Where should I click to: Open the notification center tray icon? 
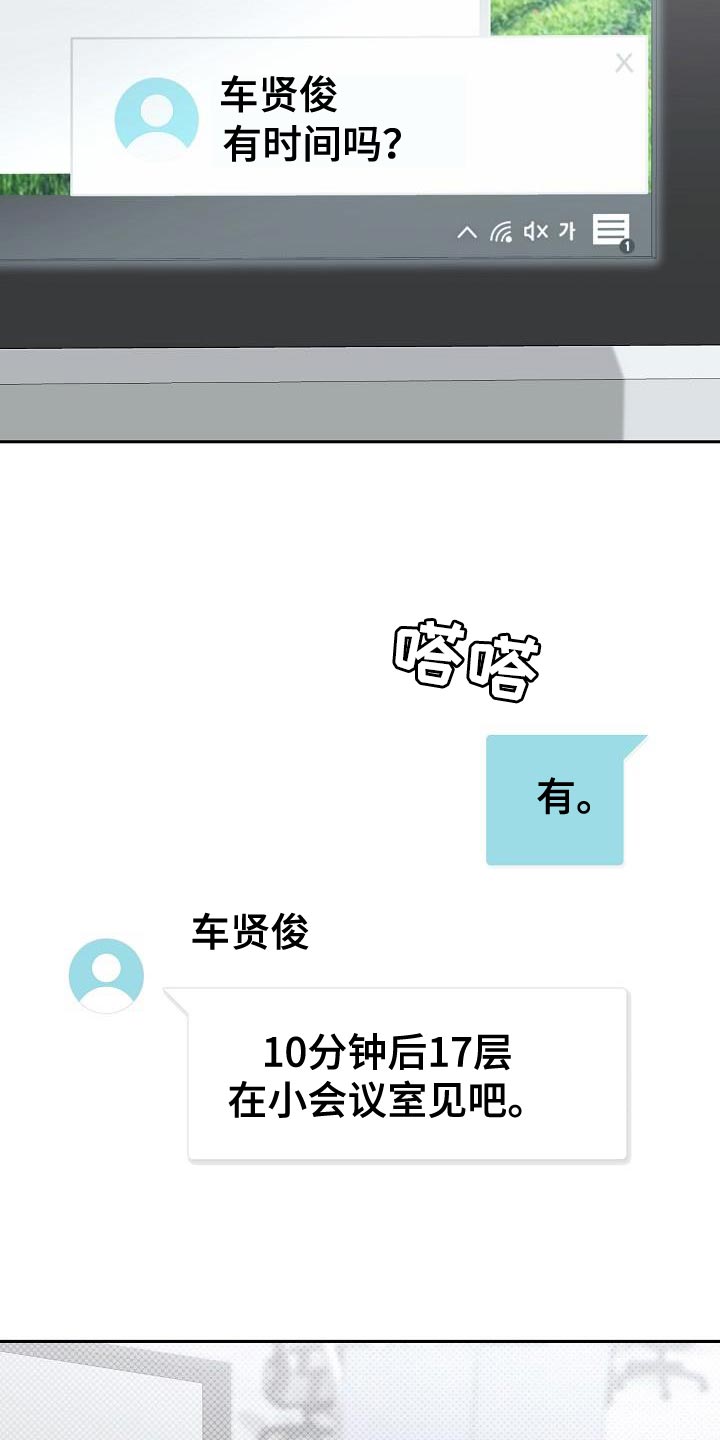[x=611, y=231]
